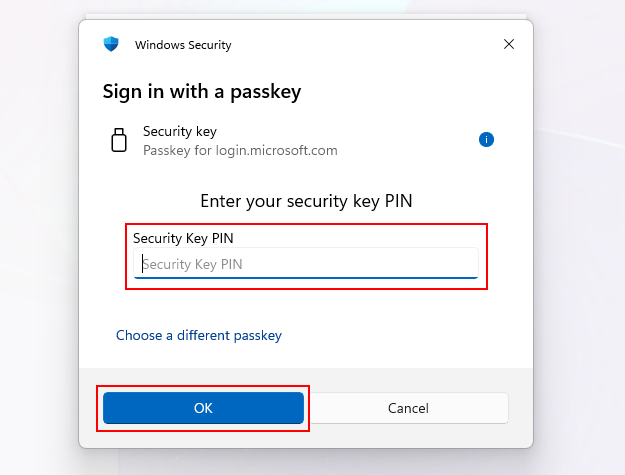Click the Security Key PIN label above field
This screenshot has height=475, width=625.
point(182,238)
